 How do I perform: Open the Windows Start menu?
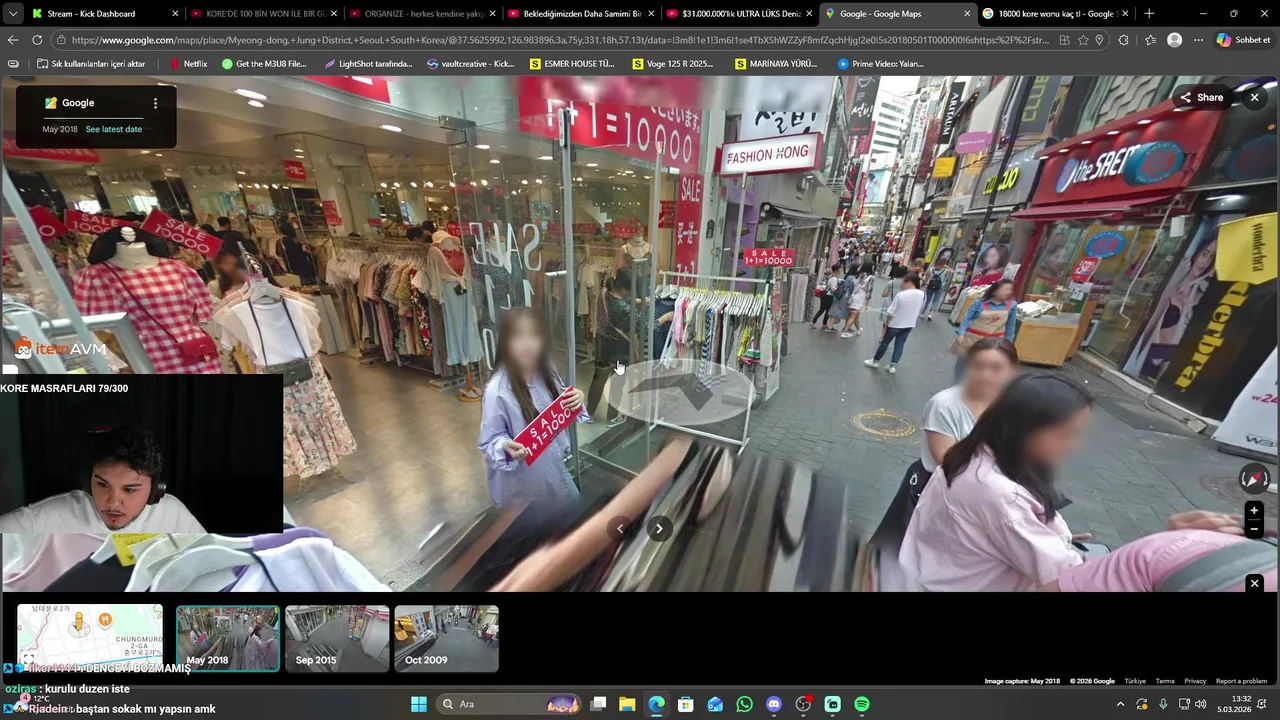pos(419,704)
